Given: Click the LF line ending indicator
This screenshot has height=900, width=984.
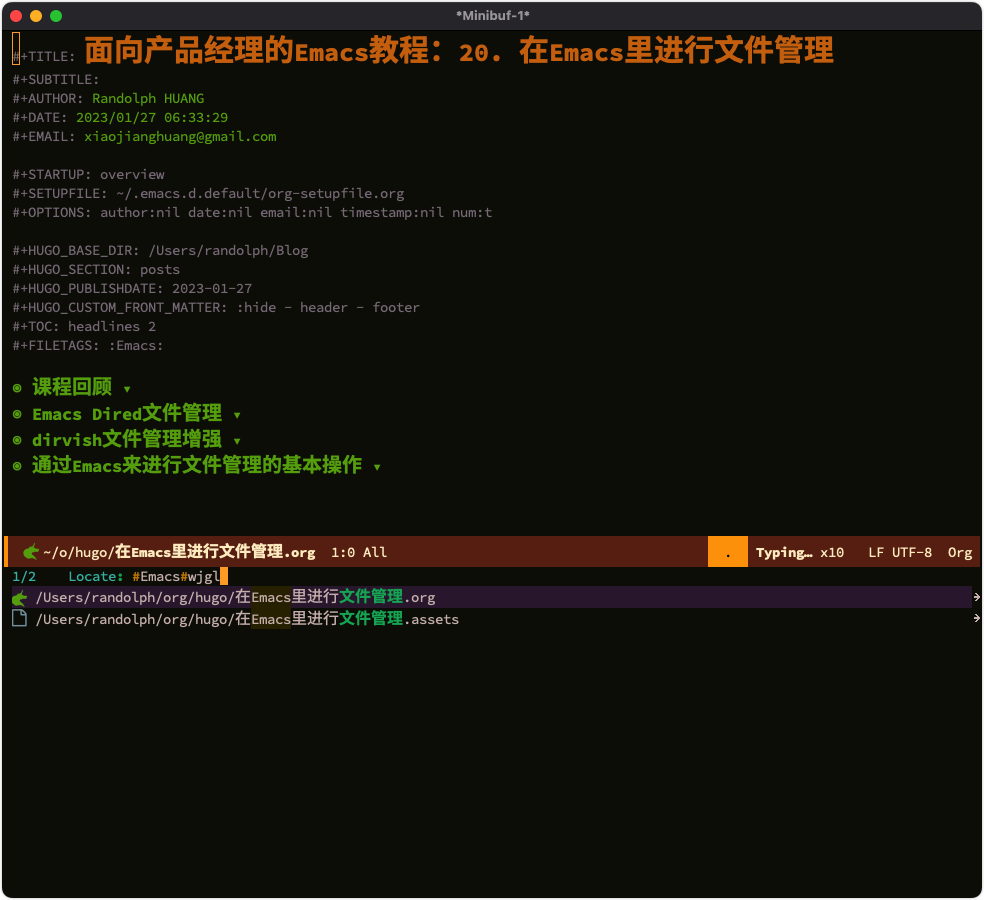Looking at the screenshot, I should [876, 552].
